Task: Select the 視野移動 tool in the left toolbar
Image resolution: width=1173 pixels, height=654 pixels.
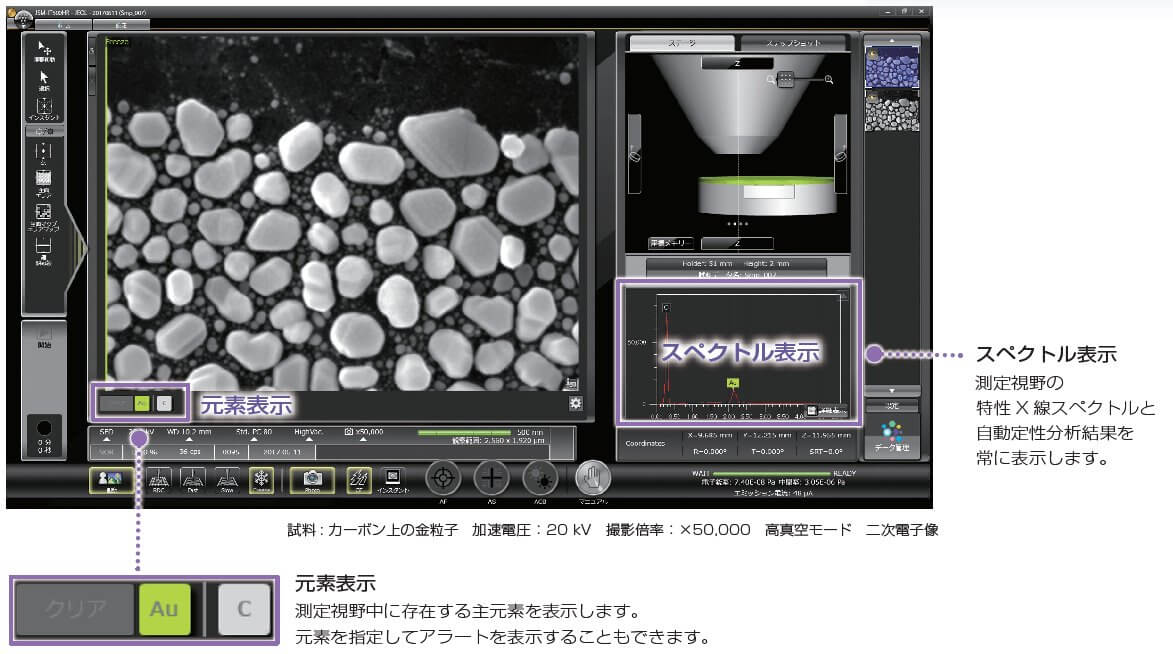Action: click(x=46, y=50)
